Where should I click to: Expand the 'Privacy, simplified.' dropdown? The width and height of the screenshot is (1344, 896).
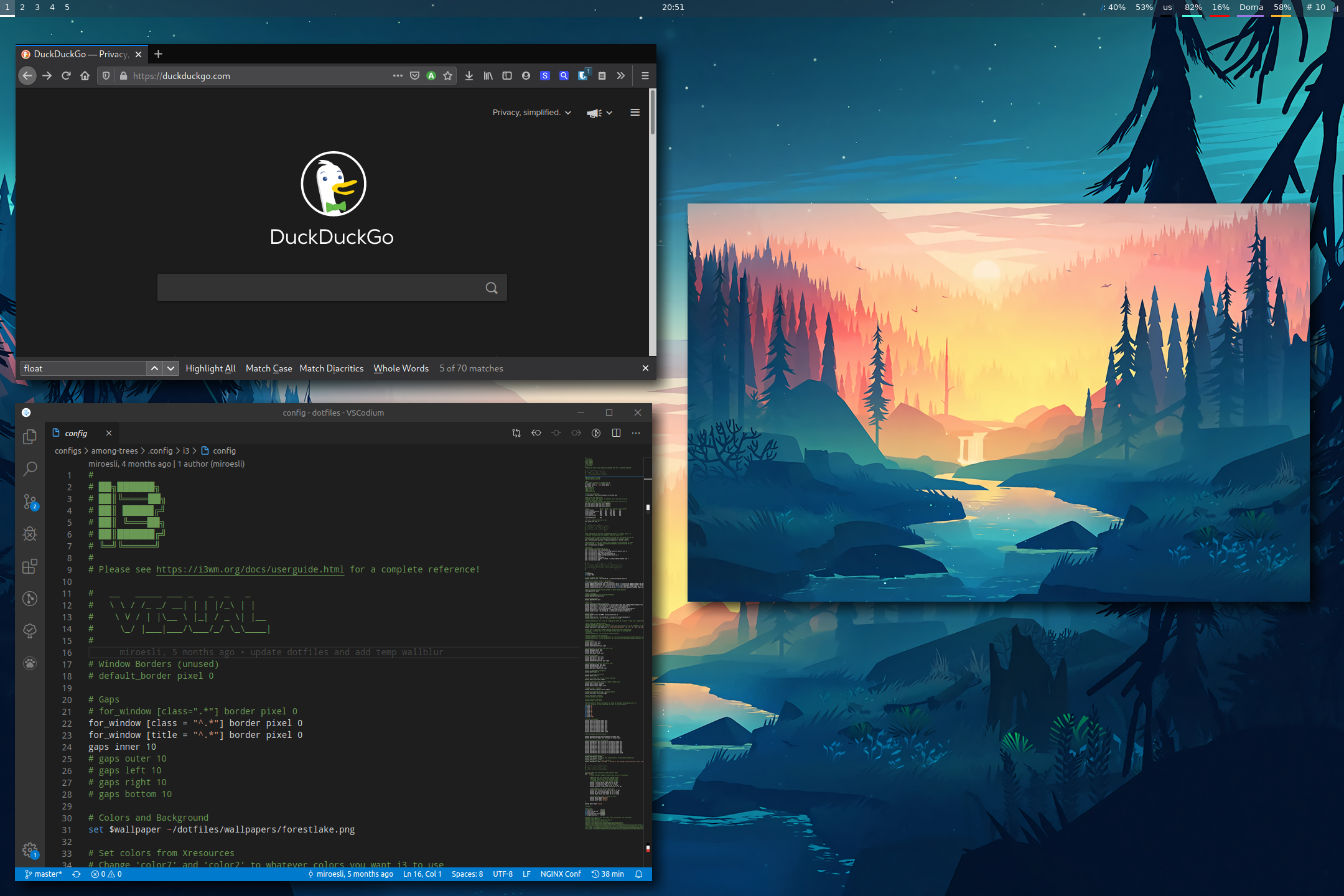point(531,113)
